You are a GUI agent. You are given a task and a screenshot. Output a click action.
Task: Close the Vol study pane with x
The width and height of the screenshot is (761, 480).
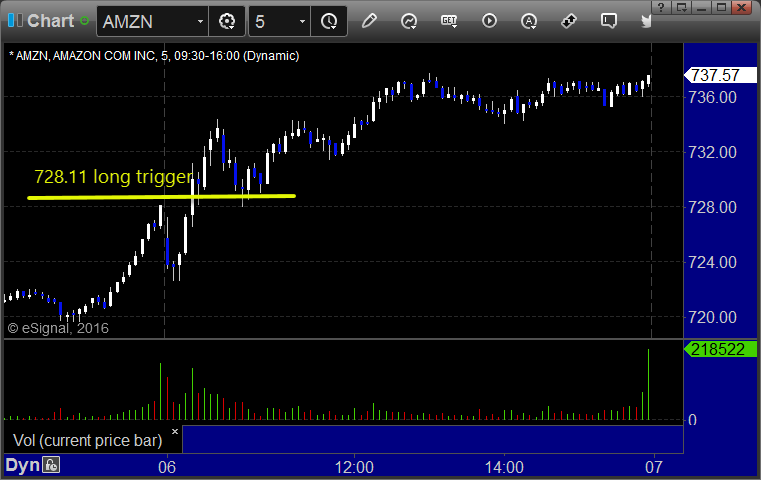tap(175, 431)
